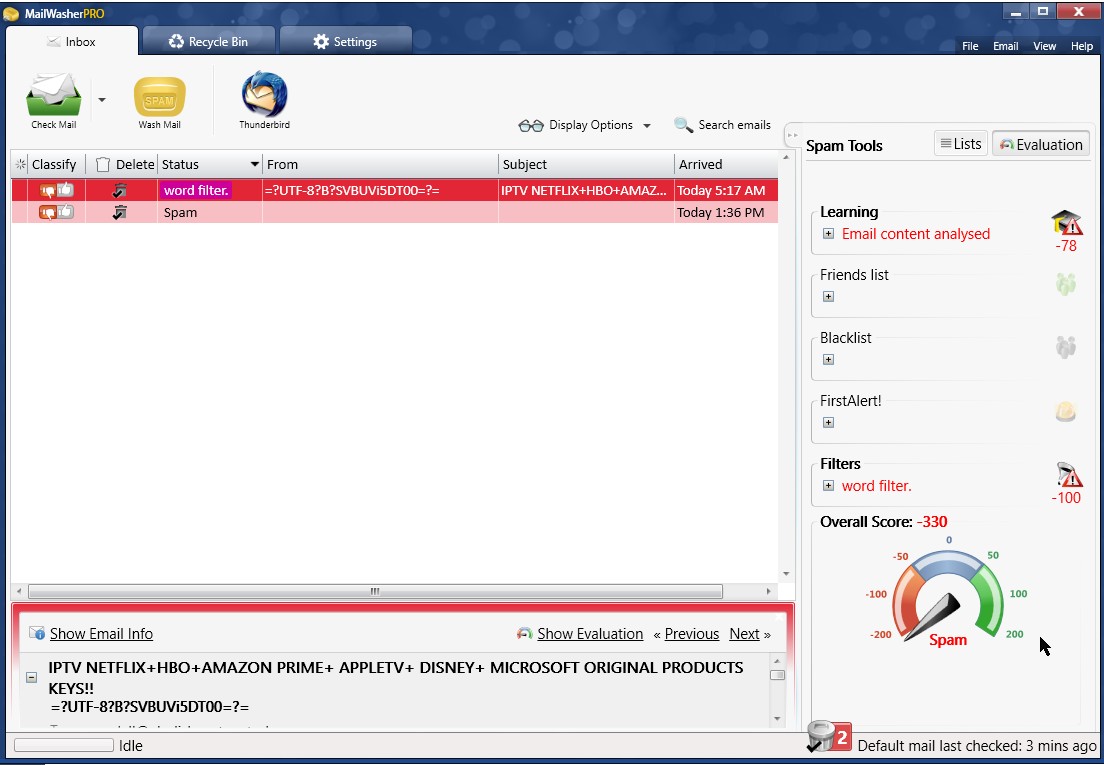
Task: Click the Filters funnel warning icon
Action: point(1069,475)
